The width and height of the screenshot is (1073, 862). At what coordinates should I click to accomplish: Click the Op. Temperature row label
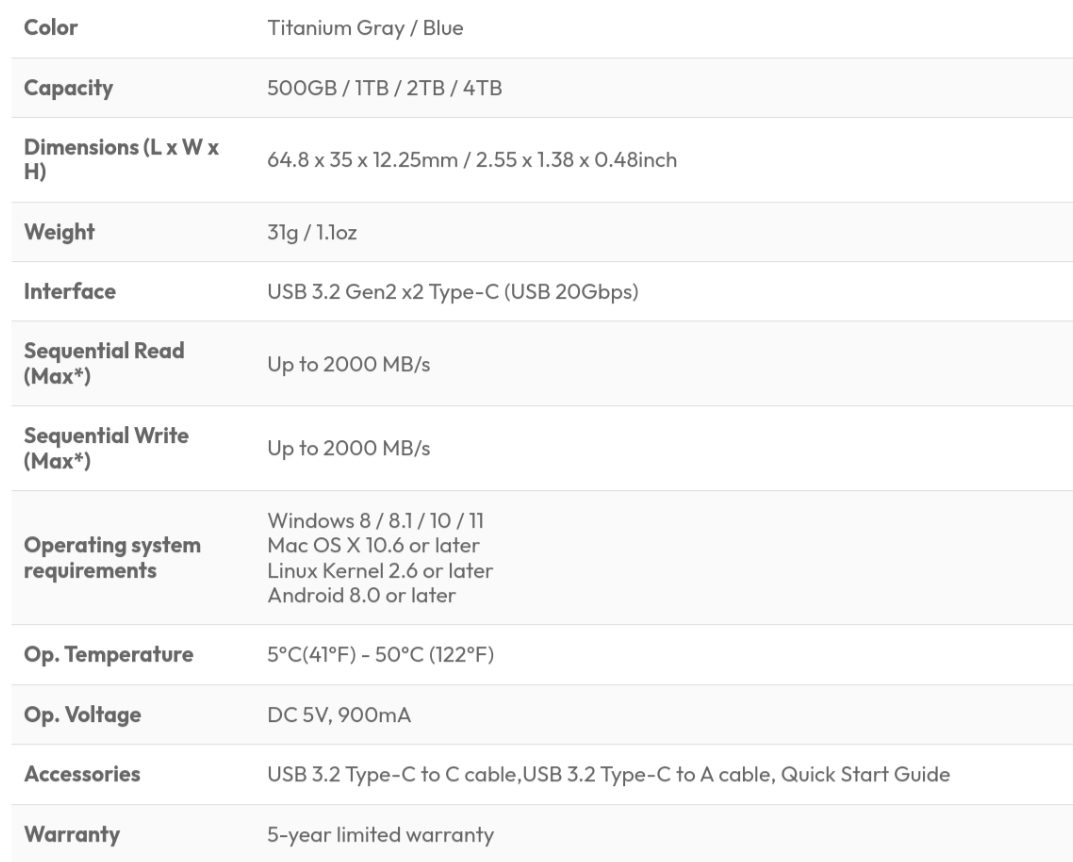point(108,655)
